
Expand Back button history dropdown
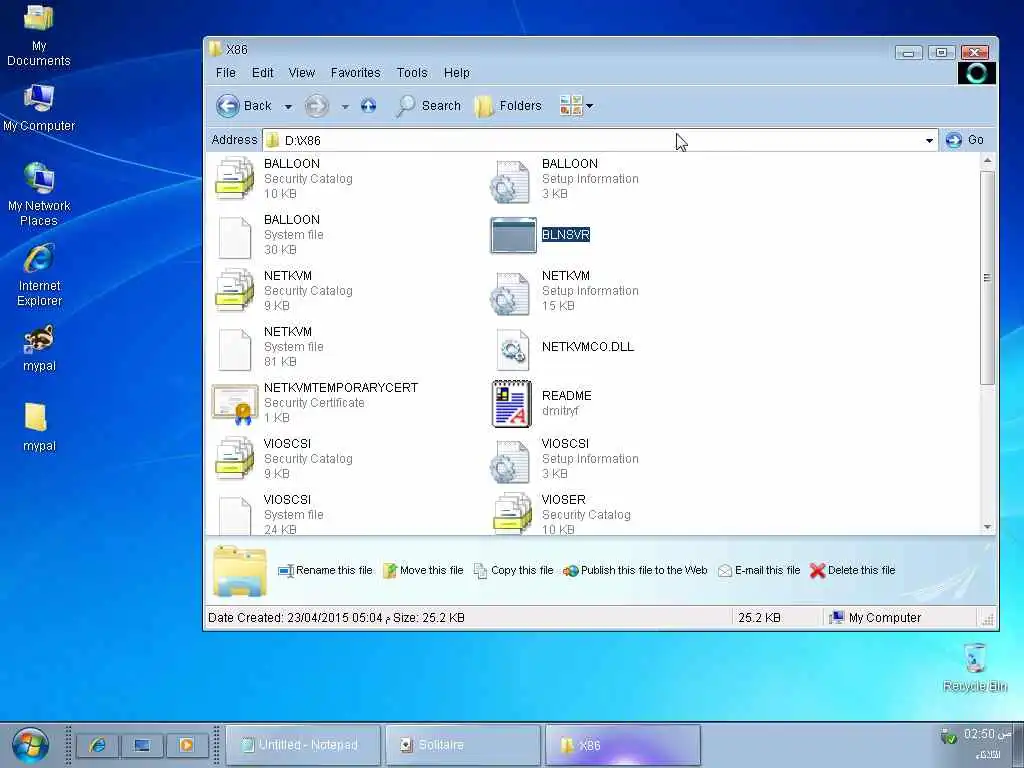tap(288, 106)
